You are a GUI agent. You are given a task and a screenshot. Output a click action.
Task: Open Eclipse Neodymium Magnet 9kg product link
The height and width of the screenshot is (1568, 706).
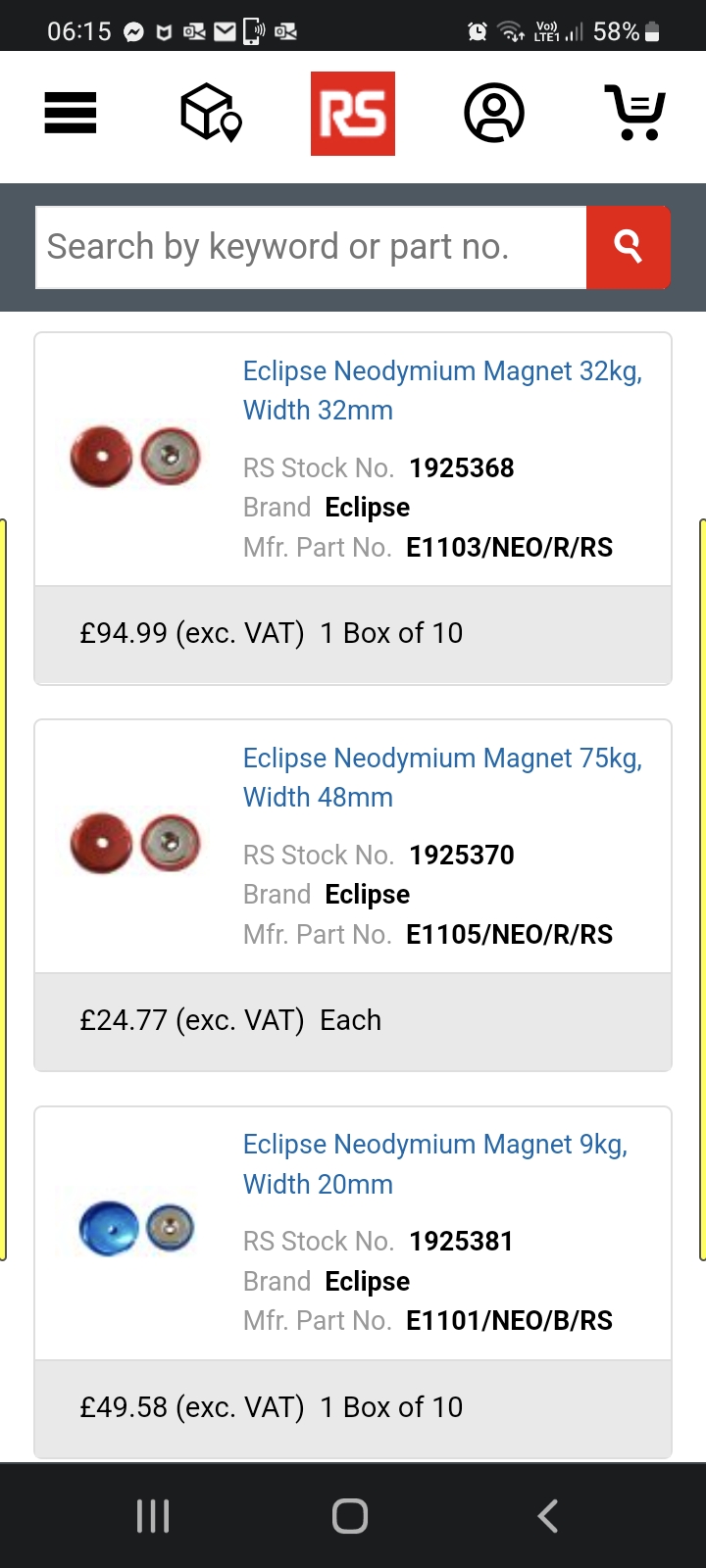click(x=435, y=1163)
